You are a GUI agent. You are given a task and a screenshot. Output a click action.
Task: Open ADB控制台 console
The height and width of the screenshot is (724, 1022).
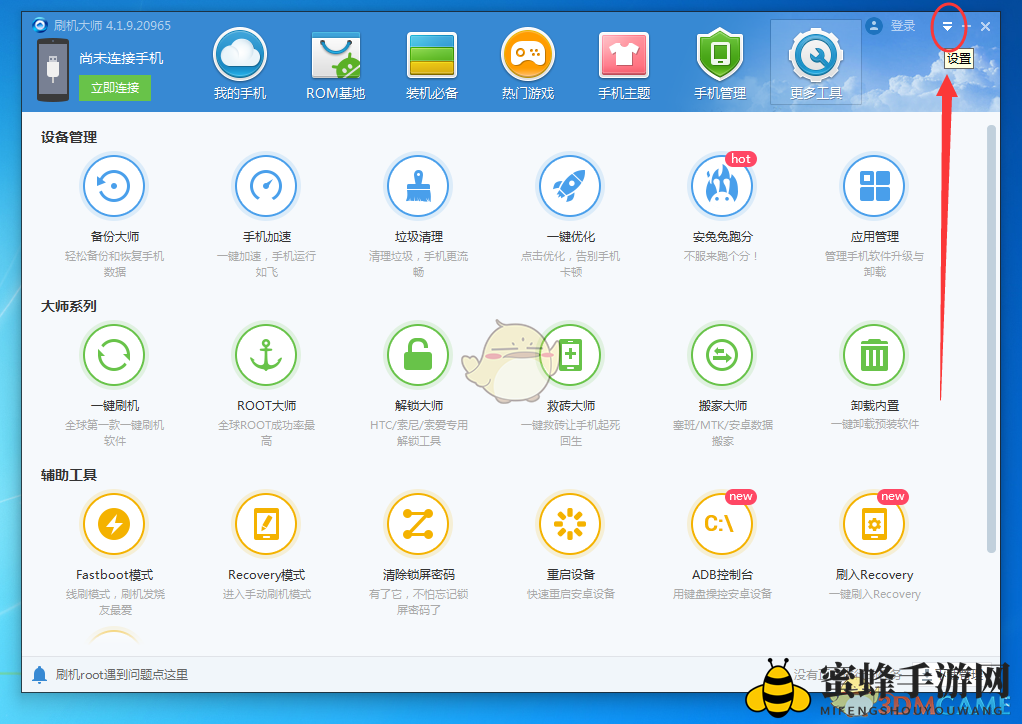[722, 524]
